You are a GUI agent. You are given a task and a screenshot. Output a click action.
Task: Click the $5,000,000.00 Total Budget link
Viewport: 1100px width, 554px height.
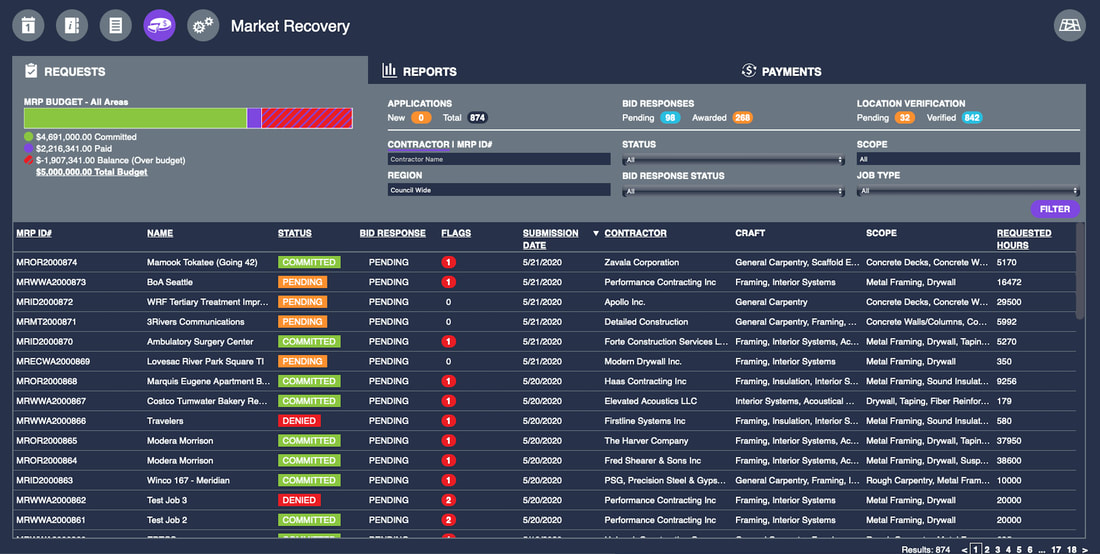pyautogui.click(x=91, y=172)
